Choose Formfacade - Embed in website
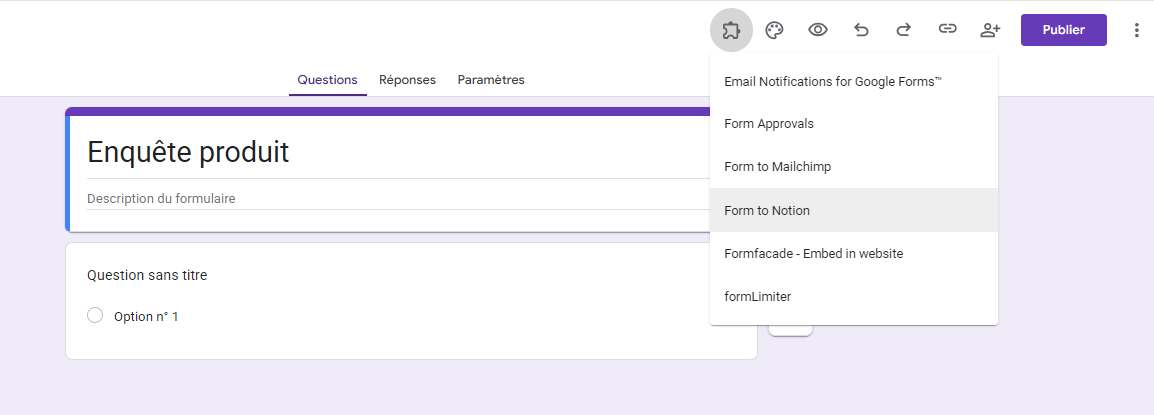1154x415 pixels. point(813,254)
